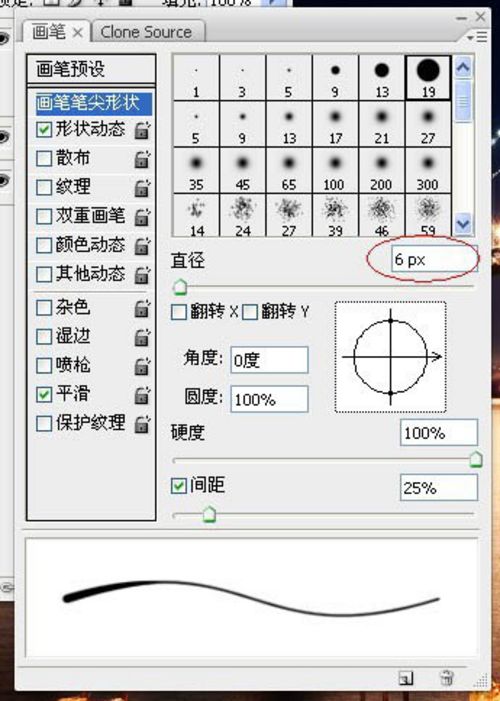Enable the 散布 checkbox
The width and height of the screenshot is (500, 701).
click(44, 159)
